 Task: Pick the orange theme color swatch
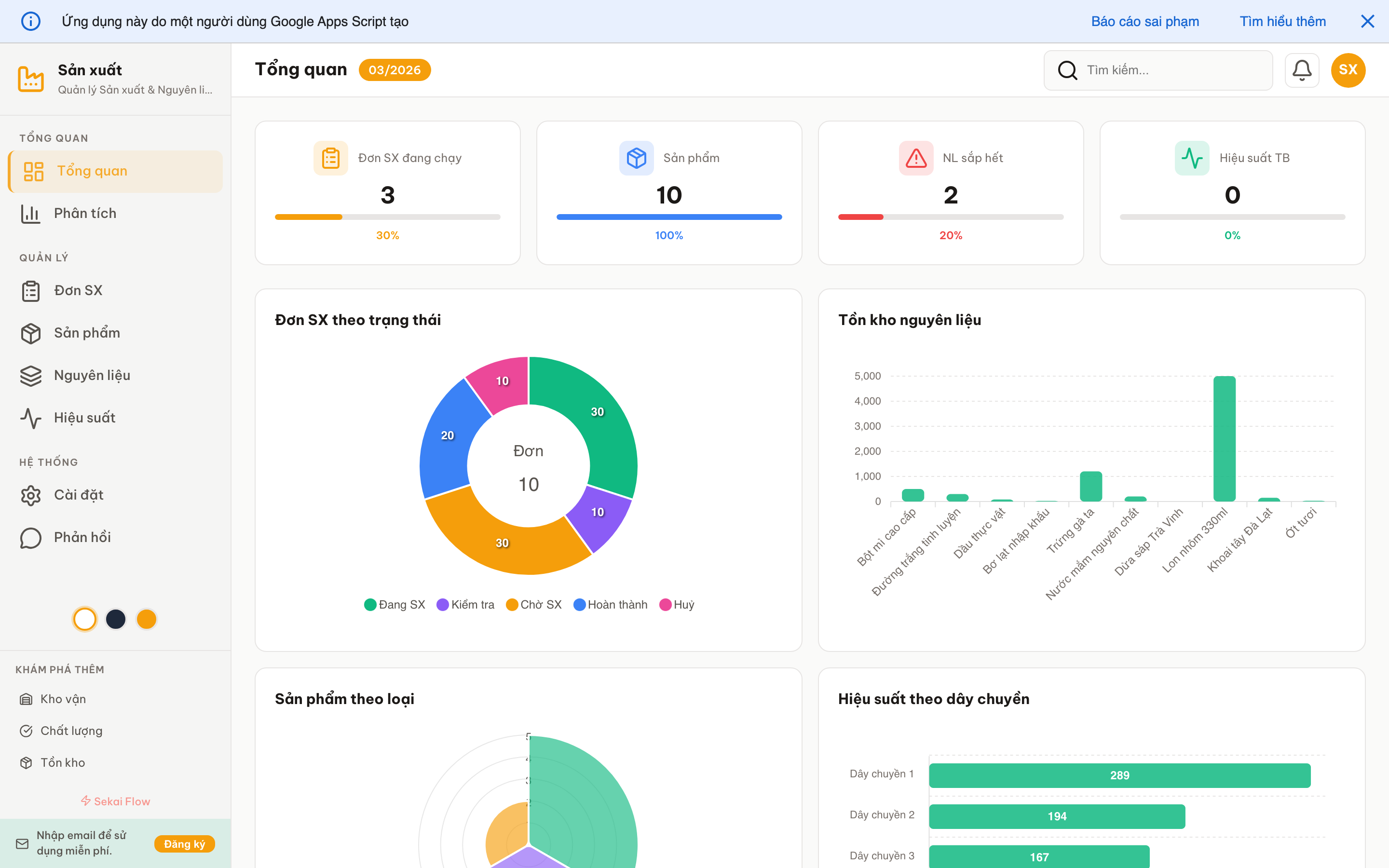(x=146, y=619)
